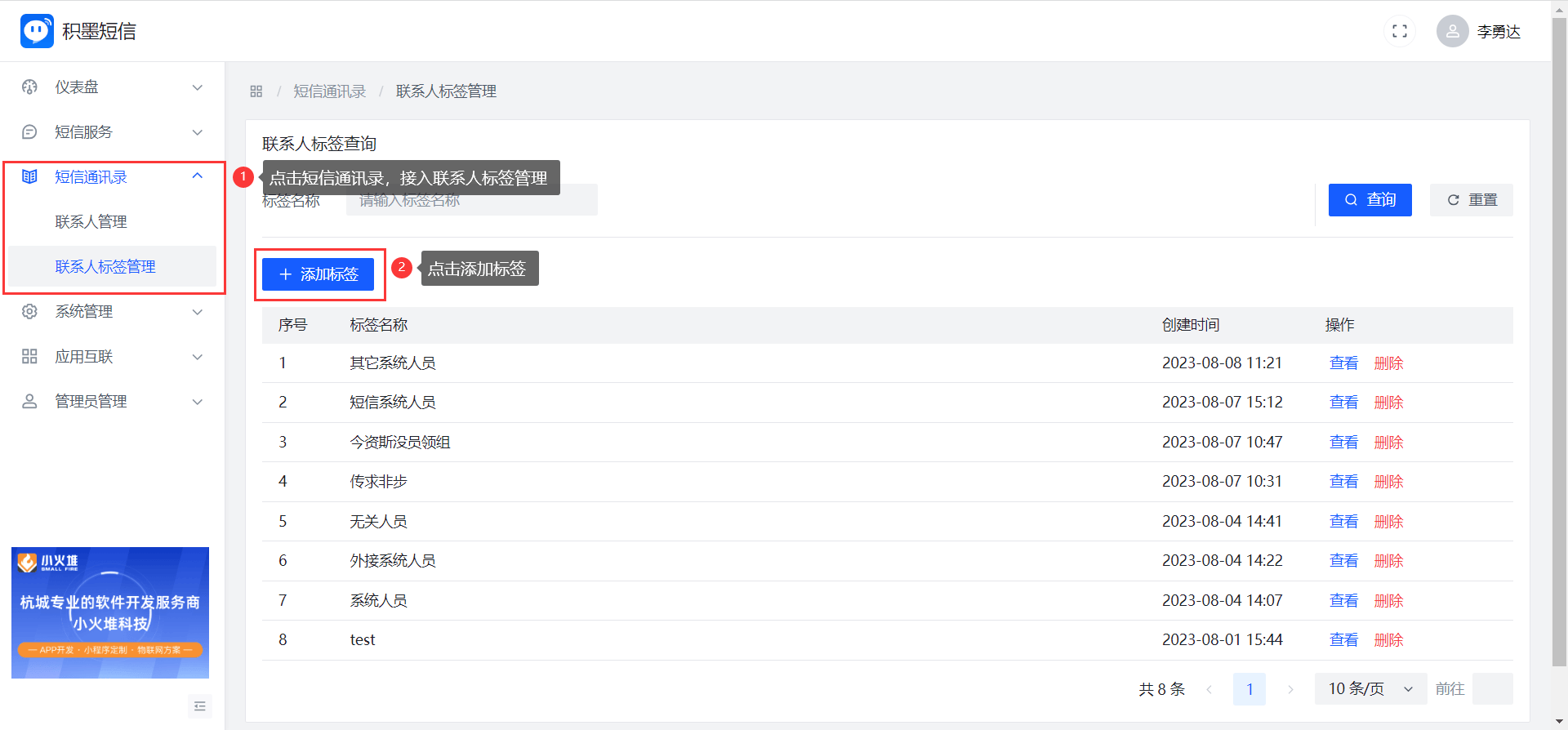Viewport: 1568px width, 730px height.
Task: Collapse the sidebar with the fold icon
Action: point(199,706)
